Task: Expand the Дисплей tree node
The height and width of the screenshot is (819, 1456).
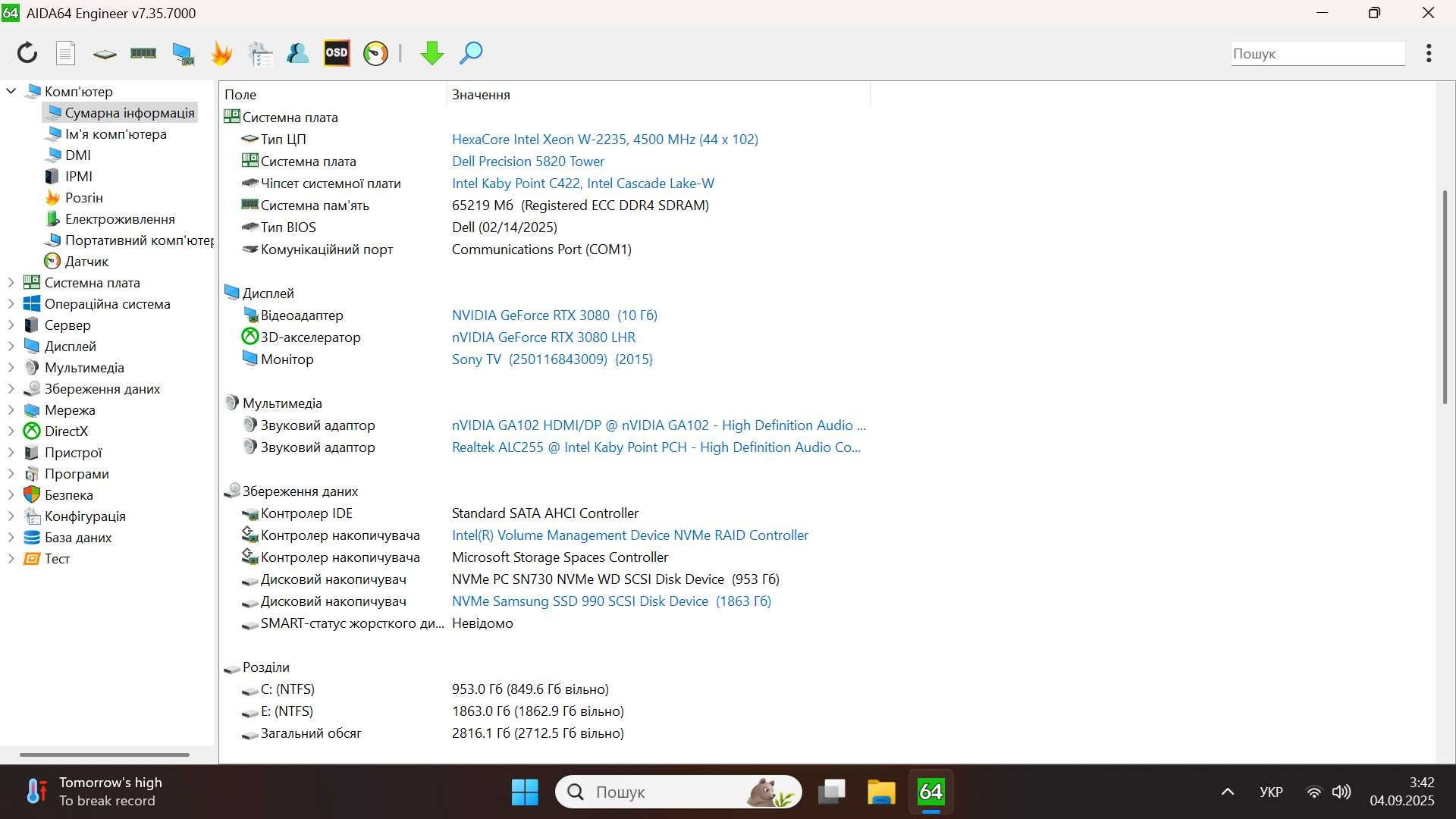Action: point(11,346)
